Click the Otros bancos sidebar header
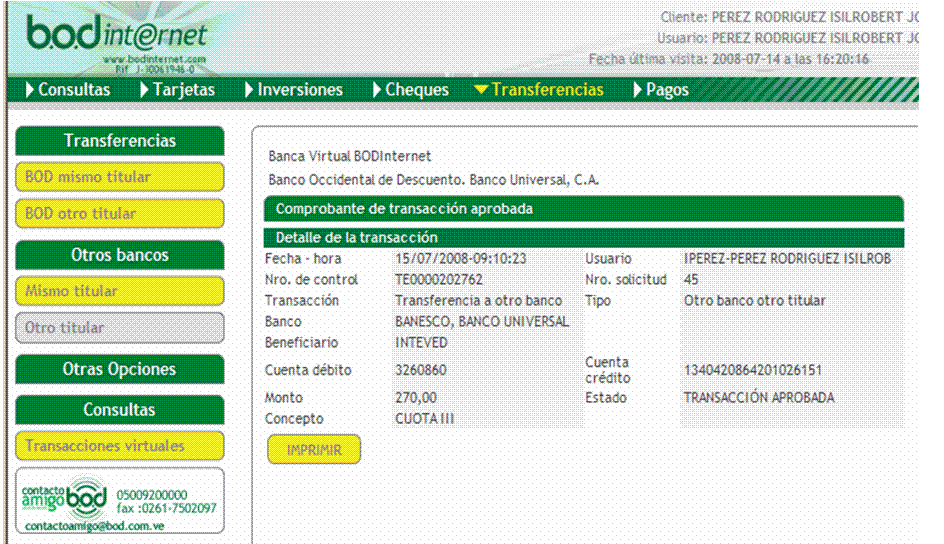Image resolution: width=944 pixels, height=544 pixels. [x=120, y=255]
